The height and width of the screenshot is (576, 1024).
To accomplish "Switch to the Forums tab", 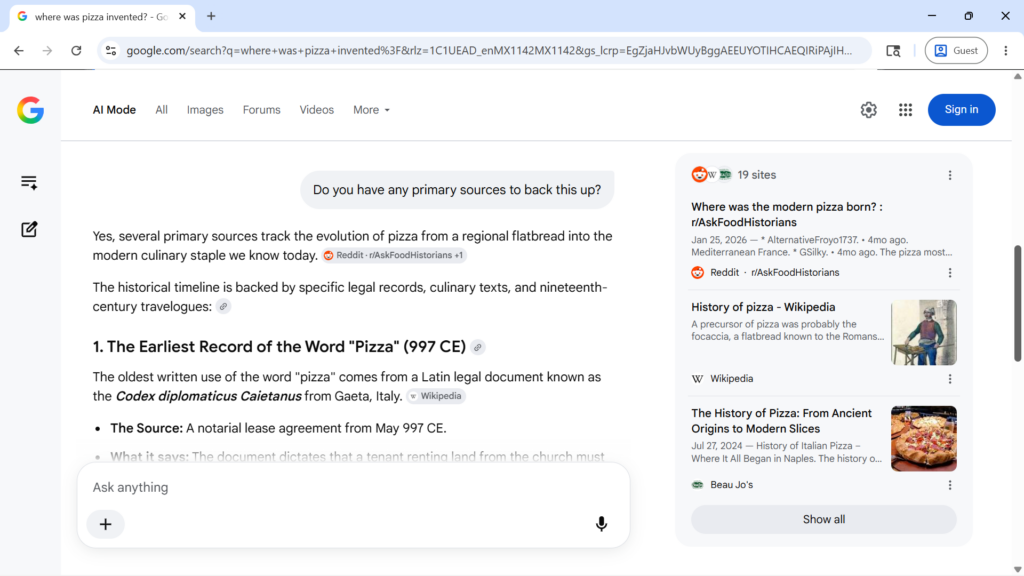I will coord(261,110).
